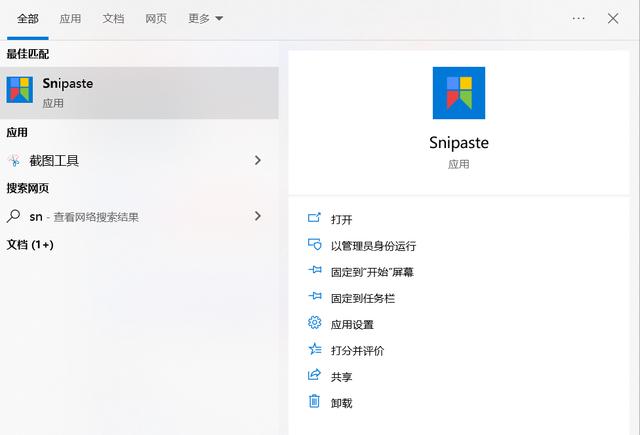
Task: Click the magnifier icon beside sn search
Action: coord(13,216)
